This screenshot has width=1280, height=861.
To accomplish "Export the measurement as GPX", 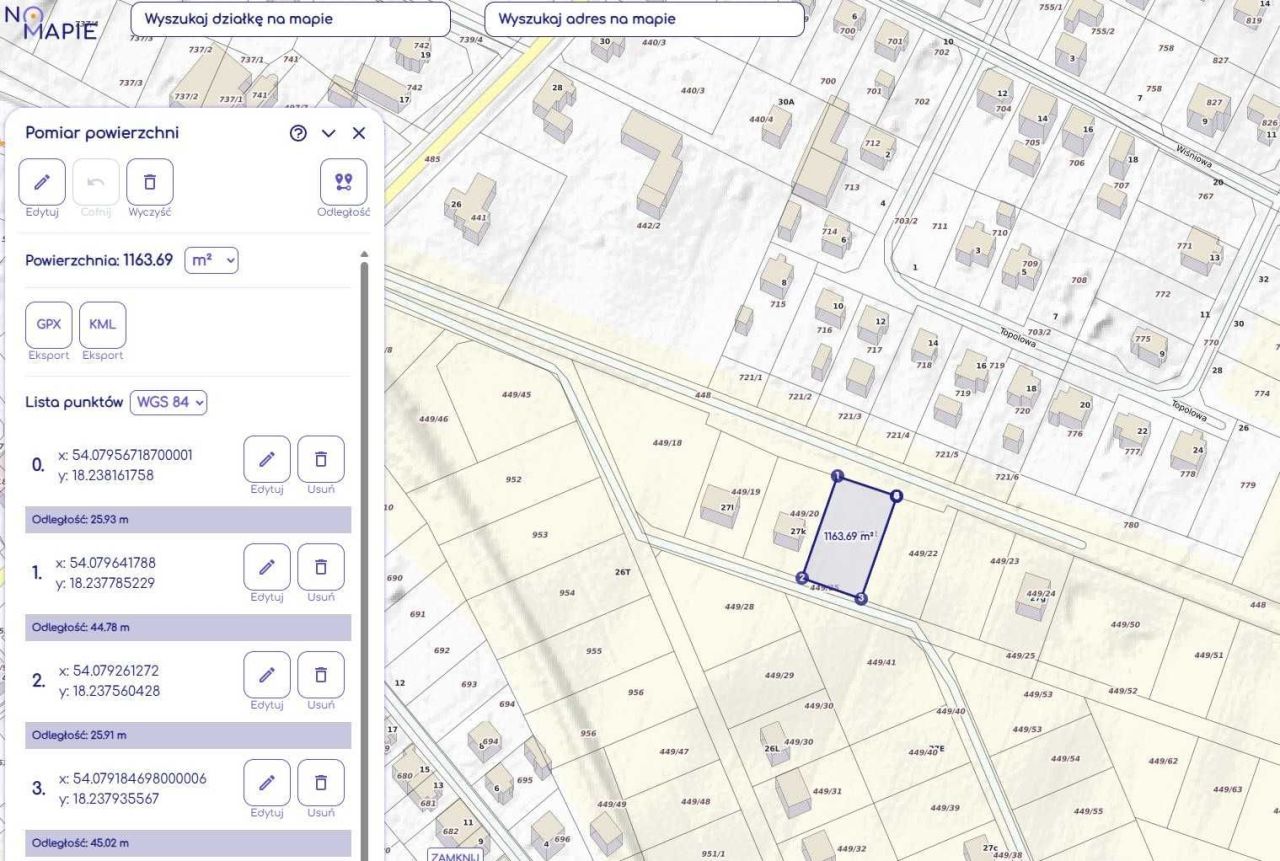I will click(49, 325).
